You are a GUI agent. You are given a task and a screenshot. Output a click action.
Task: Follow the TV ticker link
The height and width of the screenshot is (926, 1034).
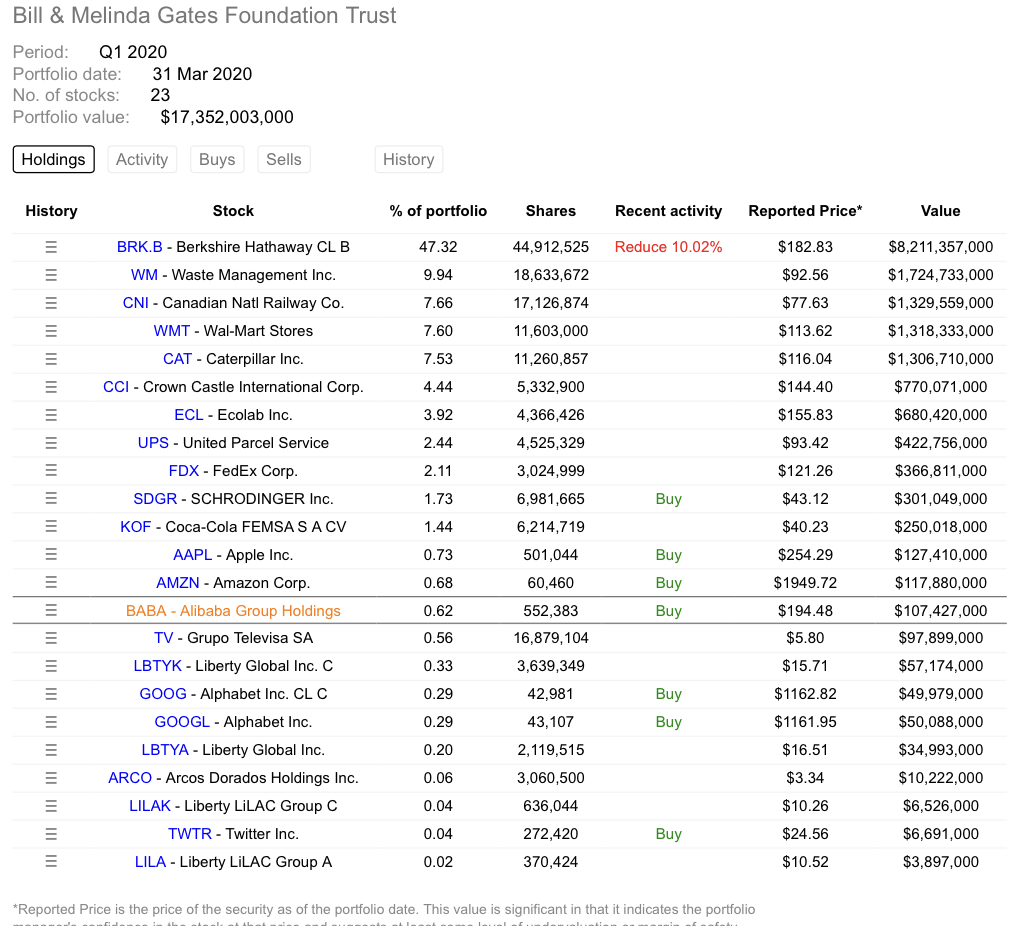(163, 638)
